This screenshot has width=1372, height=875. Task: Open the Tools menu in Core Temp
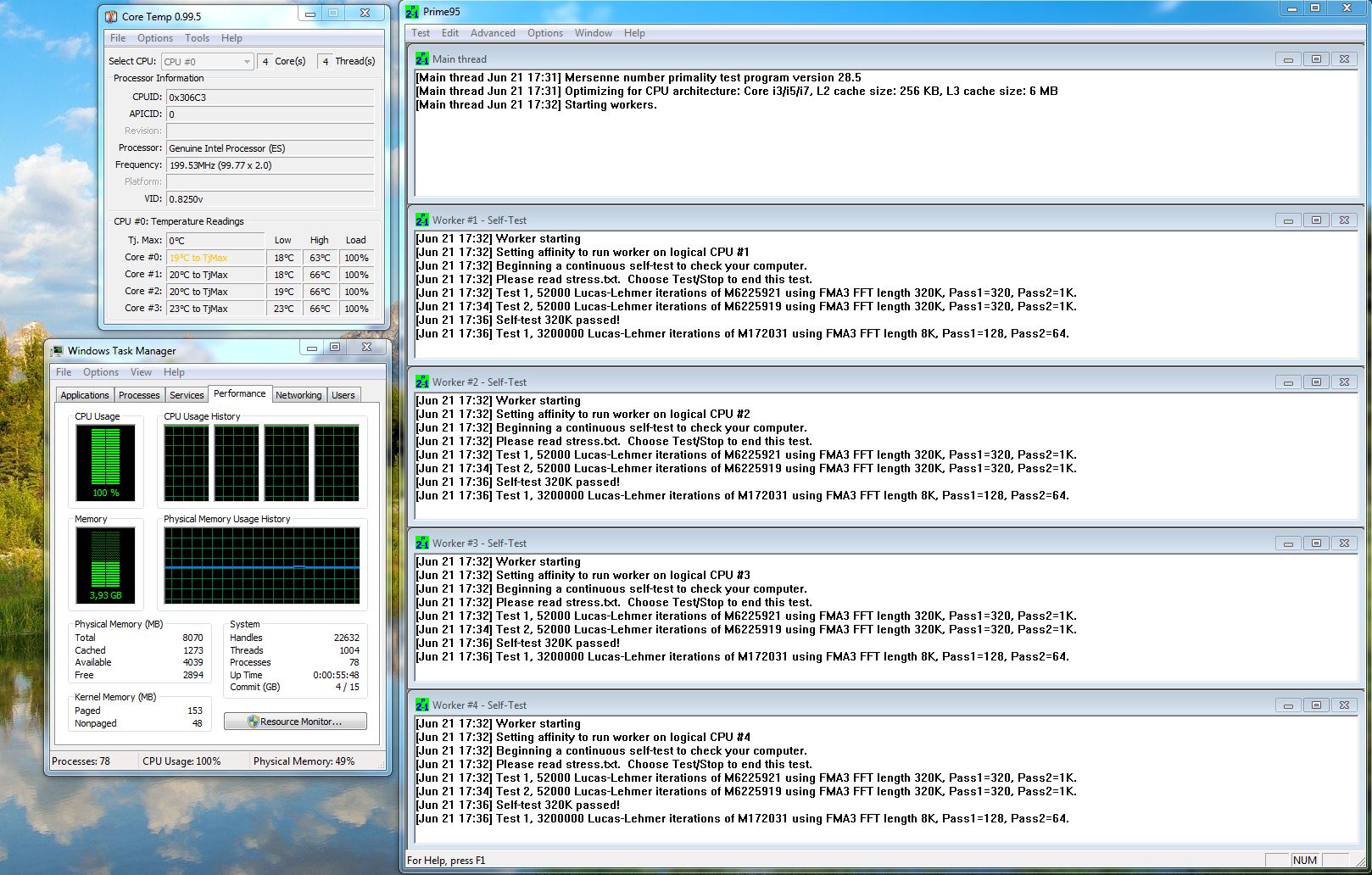pyautogui.click(x=197, y=38)
